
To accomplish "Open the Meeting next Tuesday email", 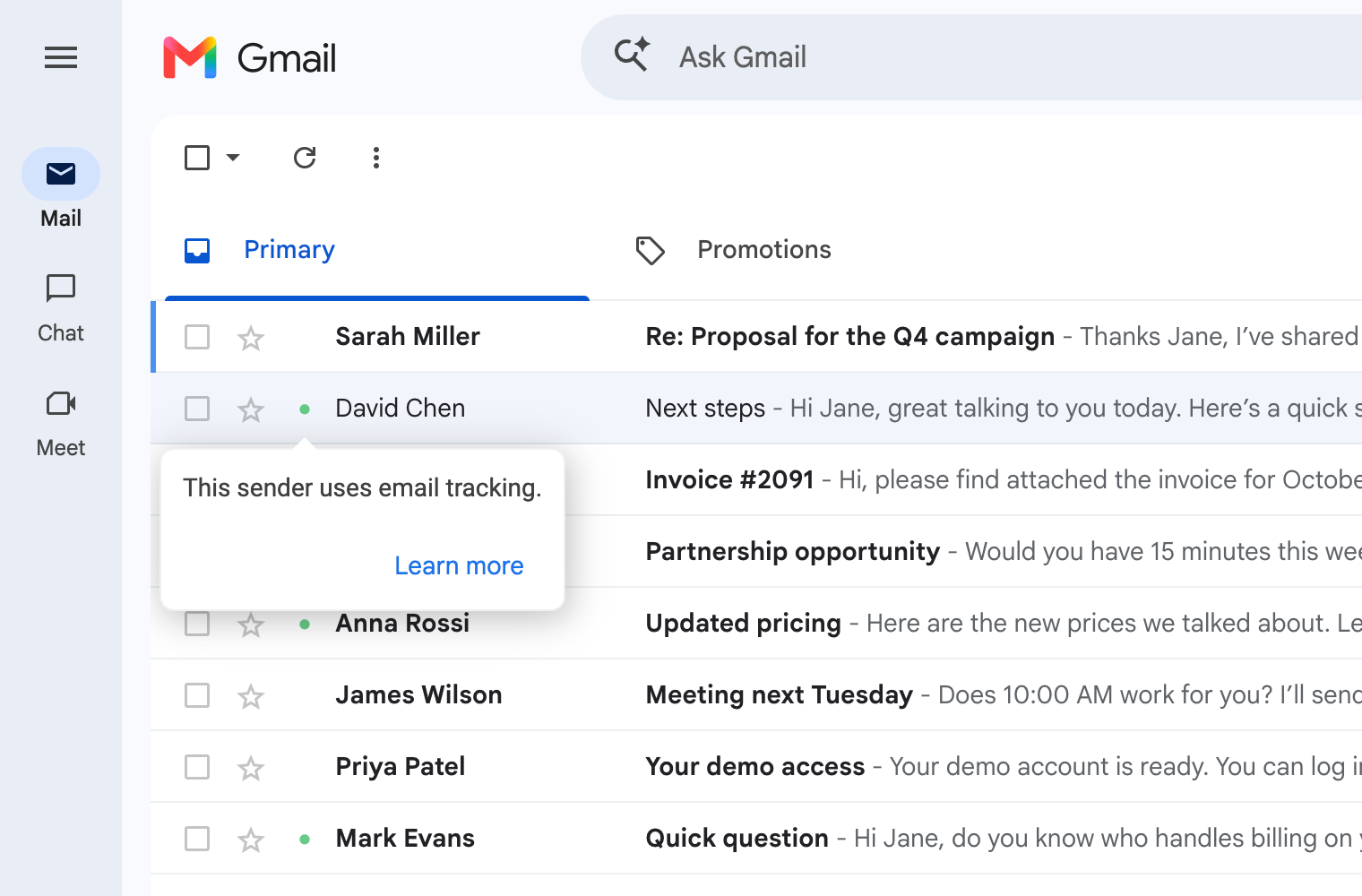I will (x=756, y=695).
